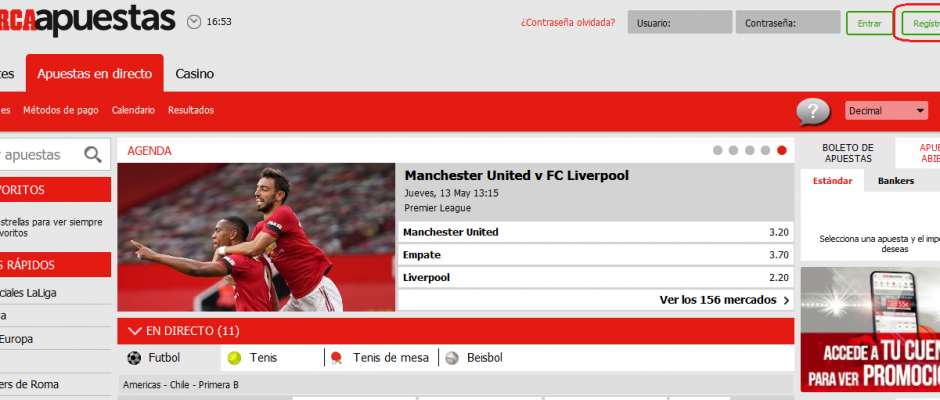The height and width of the screenshot is (400, 940).
Task: Select the Tenis ball icon
Action: 234,358
